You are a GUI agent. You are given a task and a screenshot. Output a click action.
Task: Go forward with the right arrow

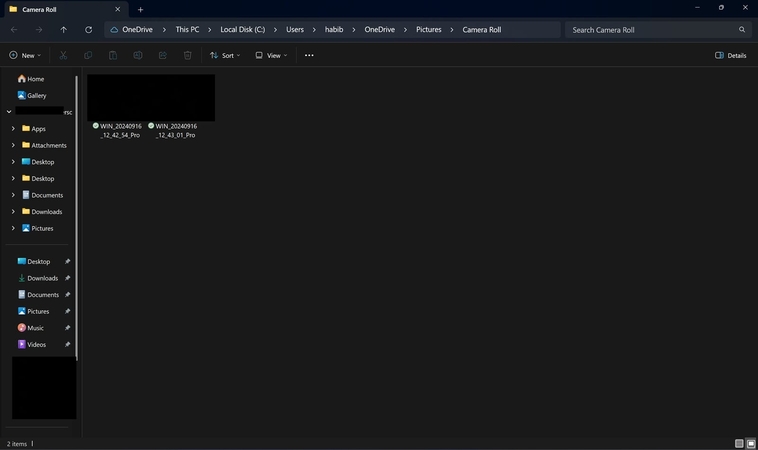coord(39,30)
